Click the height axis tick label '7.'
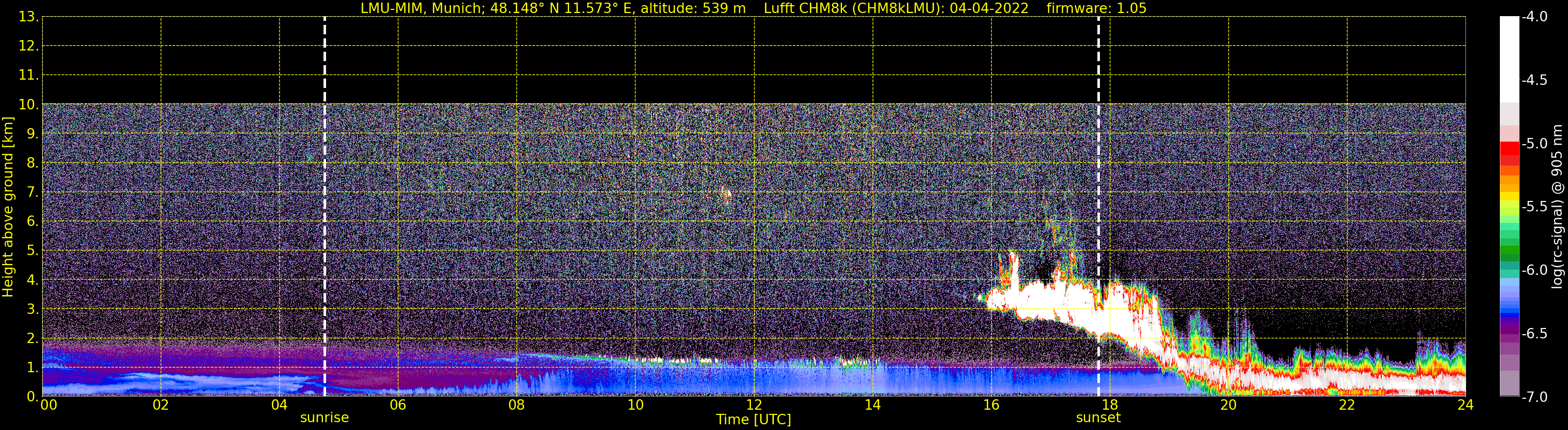 pyautogui.click(x=32, y=193)
